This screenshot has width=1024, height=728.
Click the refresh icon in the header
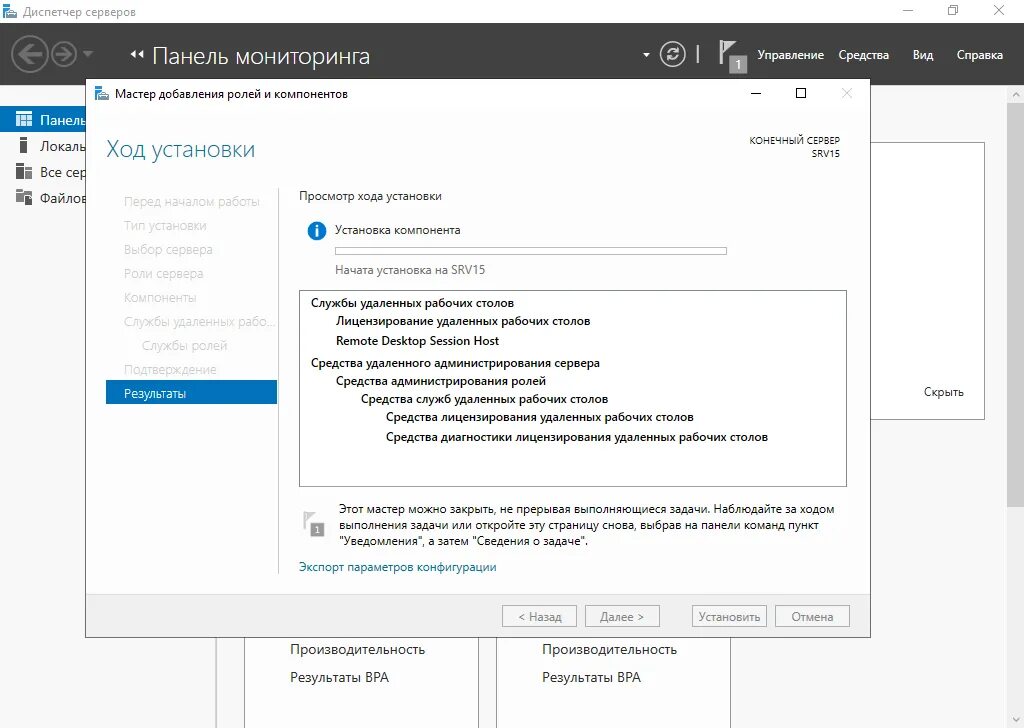tap(673, 54)
